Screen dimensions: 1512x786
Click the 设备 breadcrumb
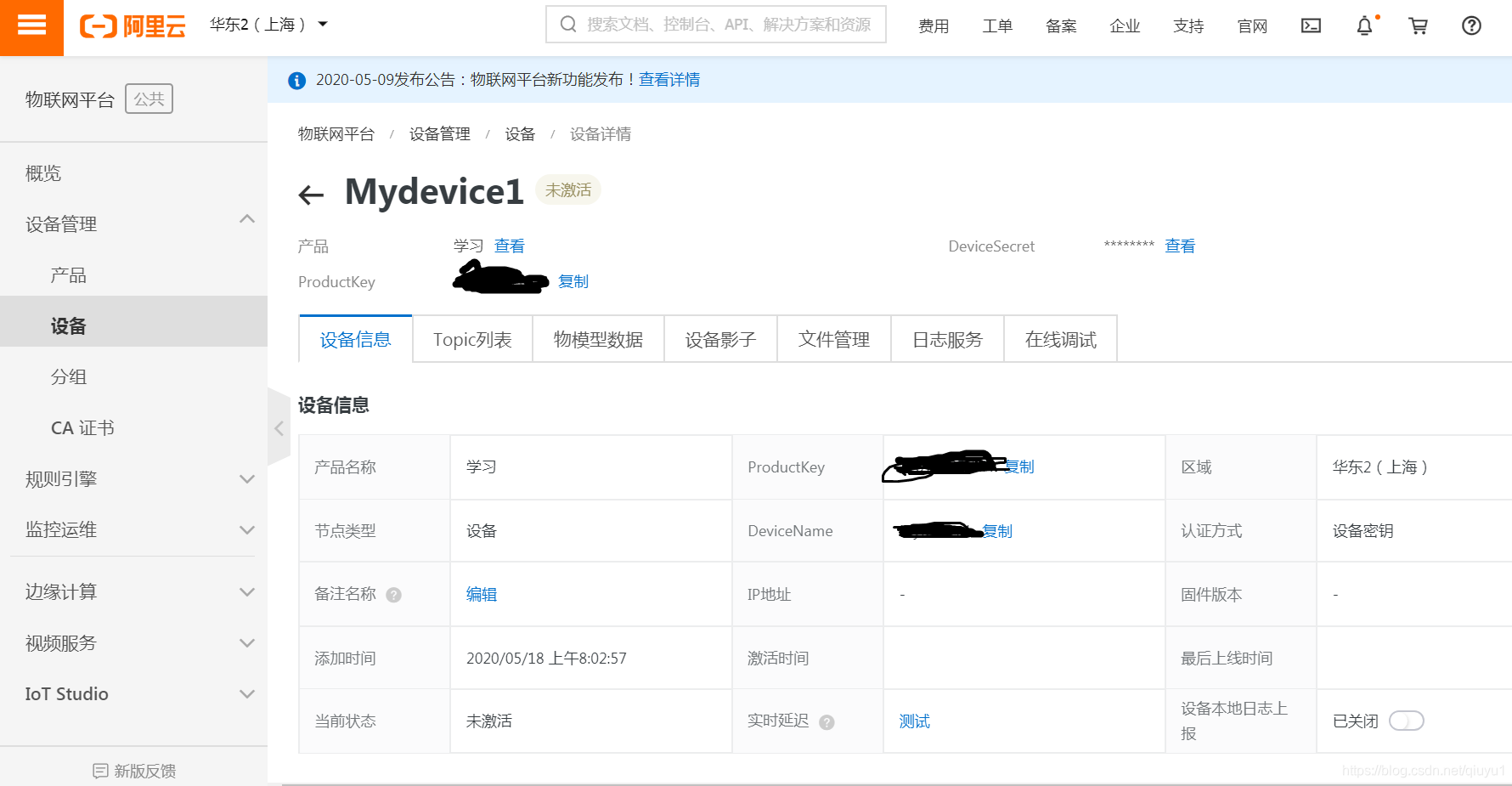point(520,134)
